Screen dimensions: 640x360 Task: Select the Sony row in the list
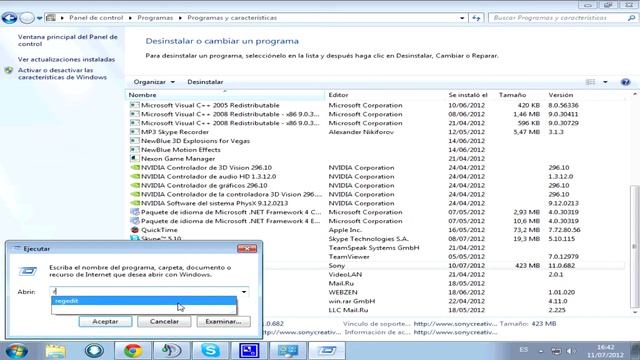point(443,265)
